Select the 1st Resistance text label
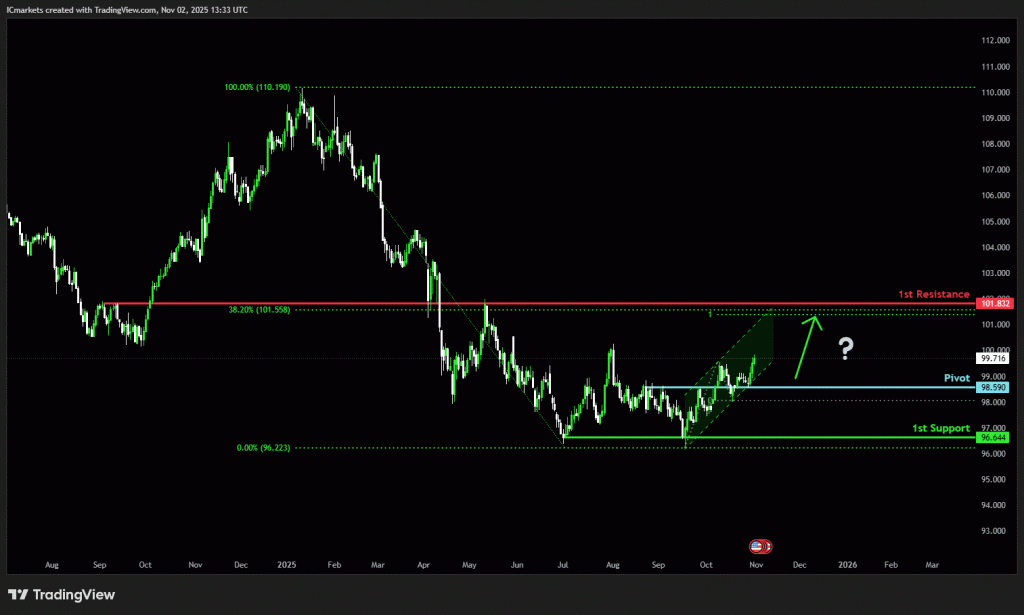Image resolution: width=1024 pixels, height=615 pixels. tap(933, 294)
